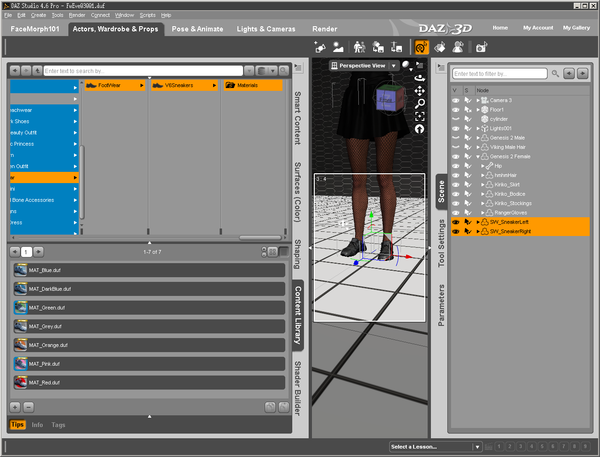This screenshot has height=457, width=600.
Task: Click the My Gallery link
Action: tap(576, 28)
